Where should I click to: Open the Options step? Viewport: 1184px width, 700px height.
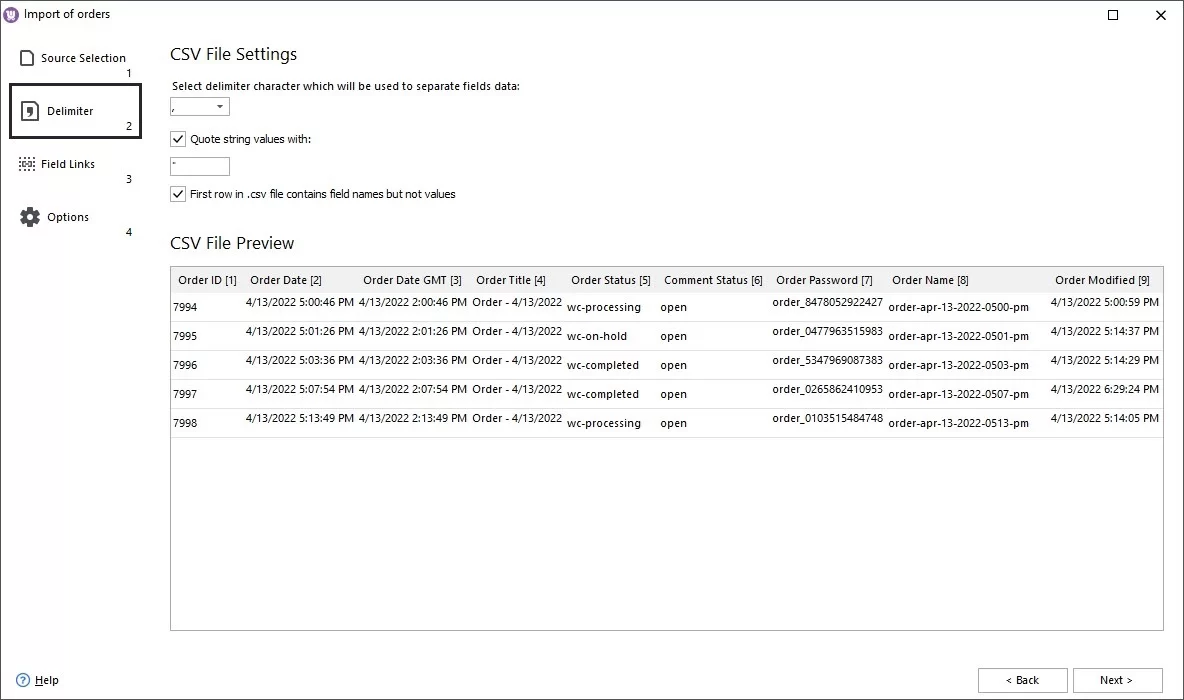click(x=68, y=216)
